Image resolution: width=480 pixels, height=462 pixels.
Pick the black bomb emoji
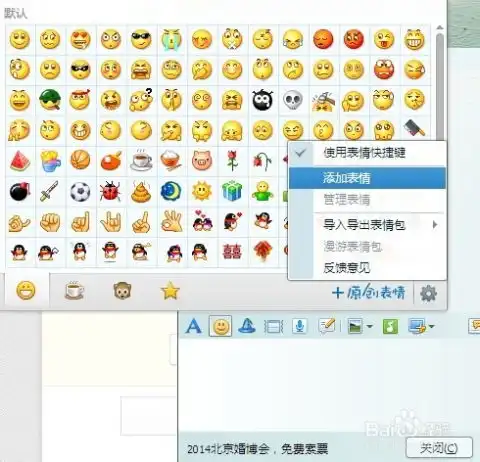click(20, 191)
